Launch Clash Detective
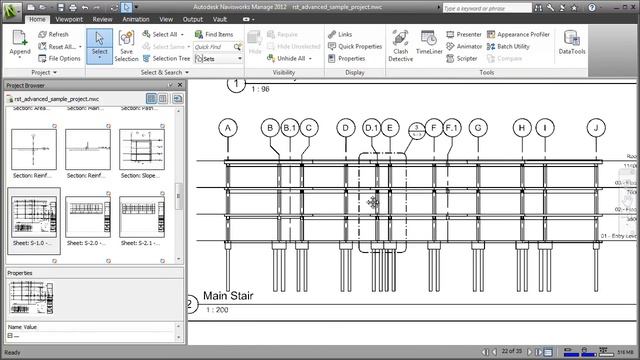This screenshot has width=640, height=360. (x=400, y=46)
